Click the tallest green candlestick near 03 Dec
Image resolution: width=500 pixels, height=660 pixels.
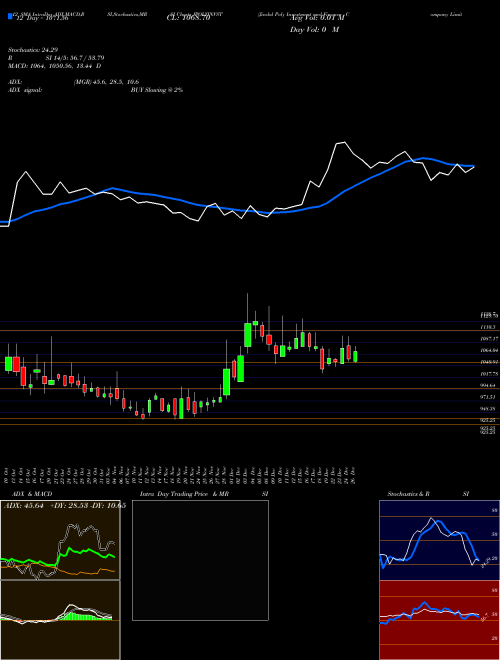248,335
